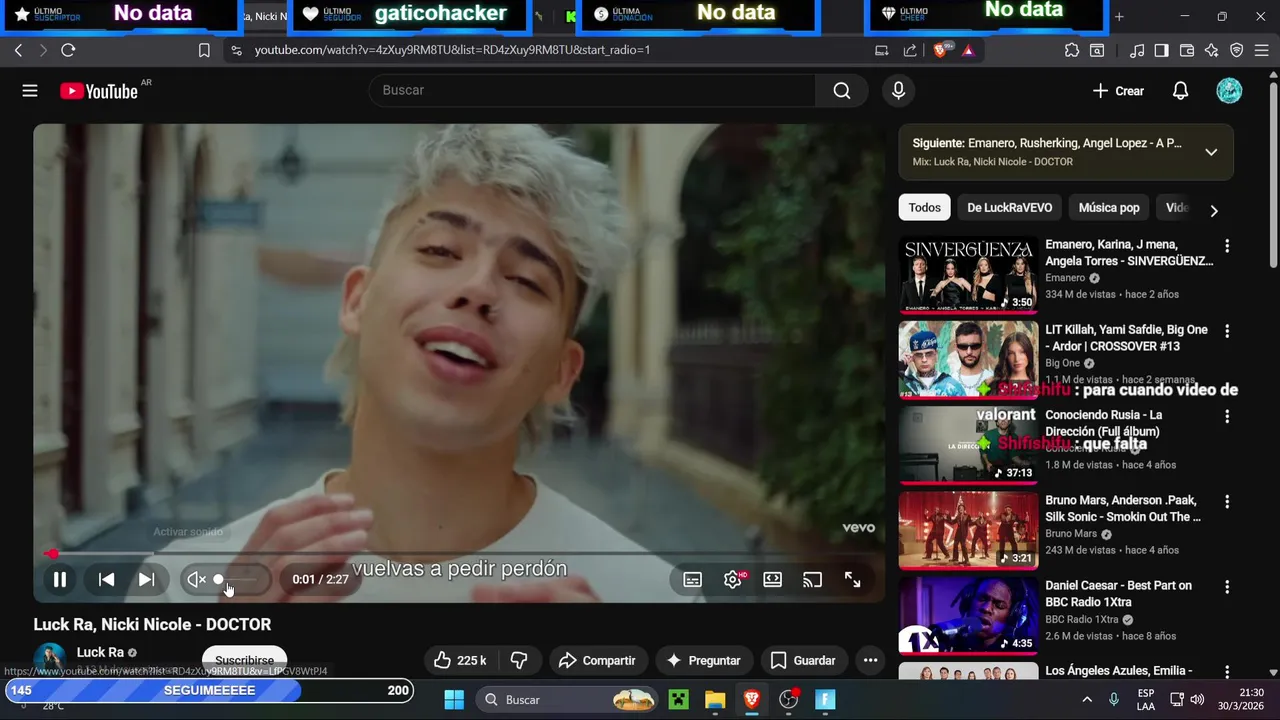Open more actions three-dot menu
Viewport: 1280px width, 720px height.
click(x=870, y=660)
